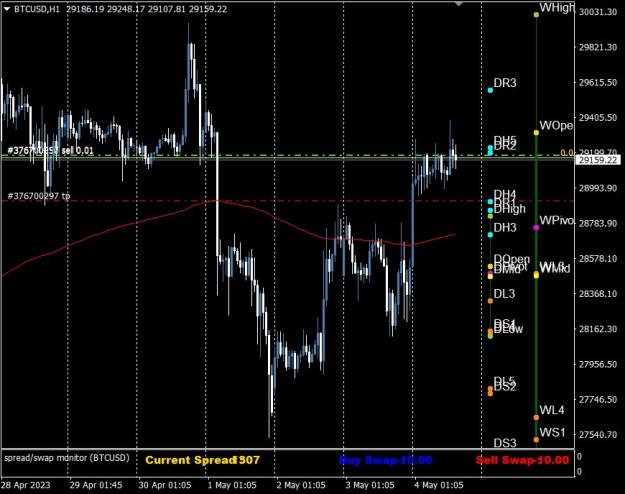
Task: Click the WS1 label
Action: 552,432
